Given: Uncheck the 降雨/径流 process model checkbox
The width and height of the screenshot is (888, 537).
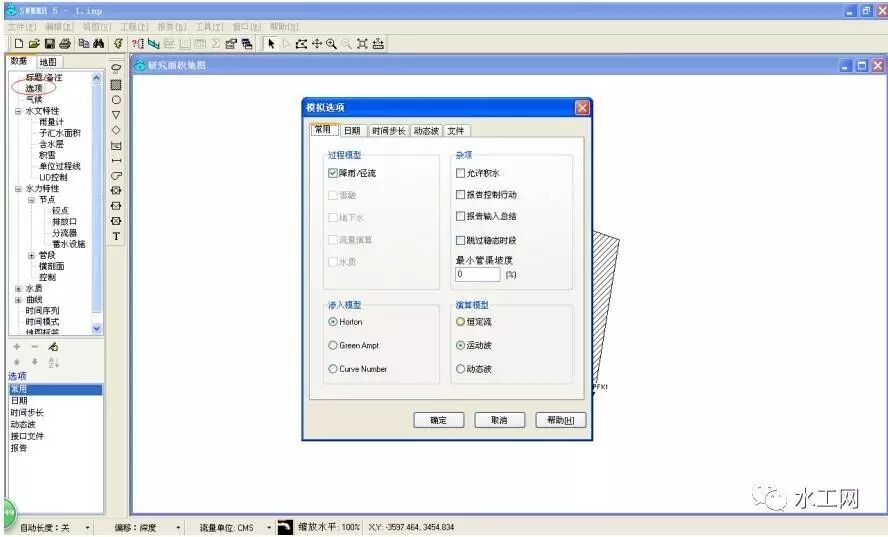Looking at the screenshot, I should [x=333, y=173].
